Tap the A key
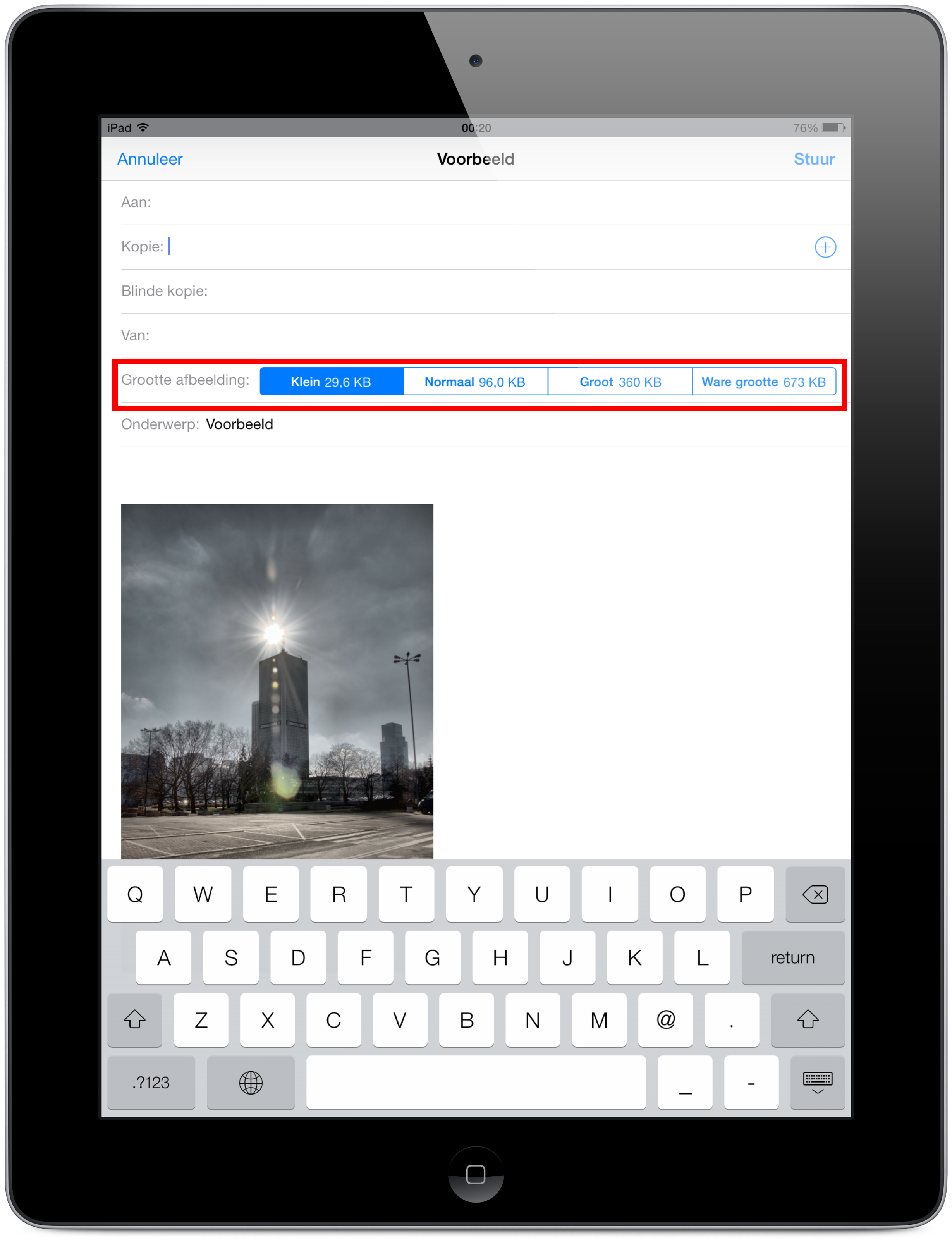Image resolution: width=952 pixels, height=1246 pixels. (x=164, y=957)
